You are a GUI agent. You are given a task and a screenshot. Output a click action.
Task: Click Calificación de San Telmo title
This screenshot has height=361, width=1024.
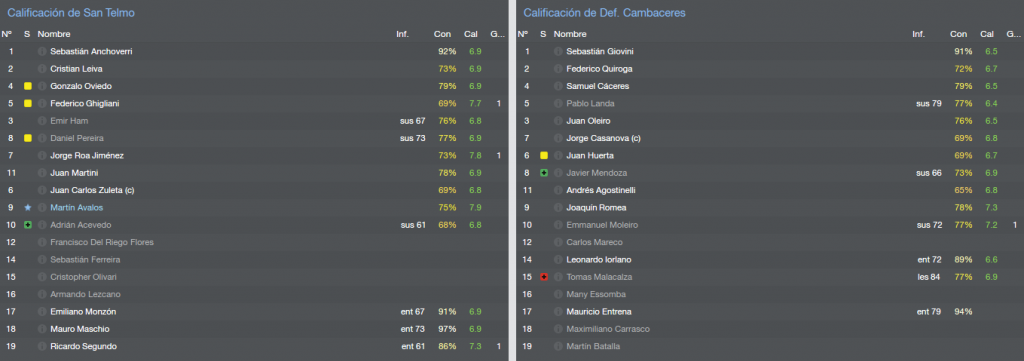(71, 12)
